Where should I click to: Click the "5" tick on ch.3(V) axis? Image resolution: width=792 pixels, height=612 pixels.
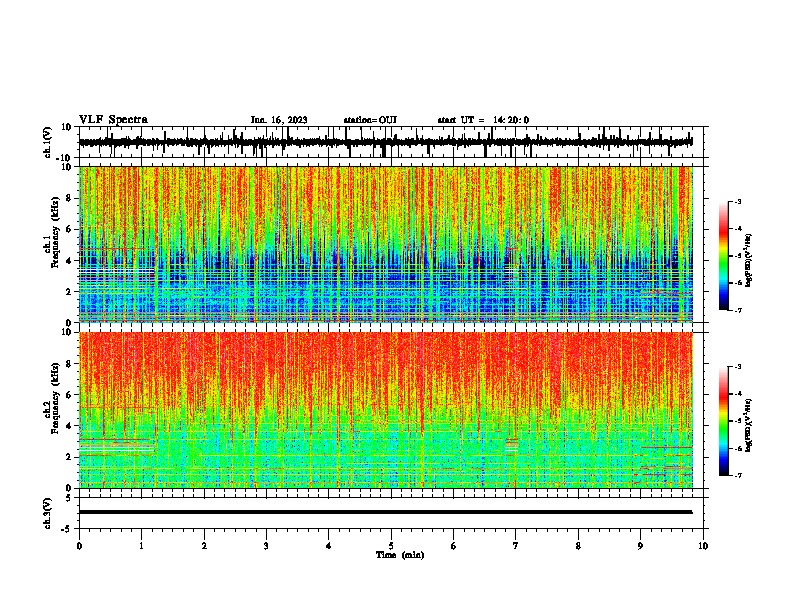[x=69, y=497]
